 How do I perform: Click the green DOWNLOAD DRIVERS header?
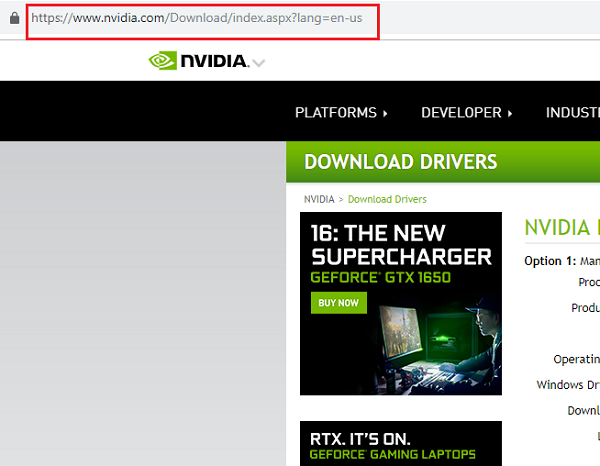[400, 162]
